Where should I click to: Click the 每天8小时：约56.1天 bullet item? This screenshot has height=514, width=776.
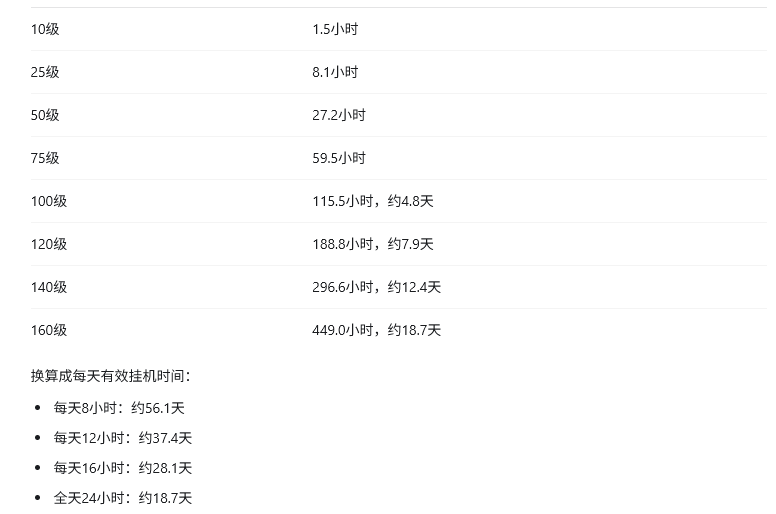pyautogui.click(x=119, y=408)
